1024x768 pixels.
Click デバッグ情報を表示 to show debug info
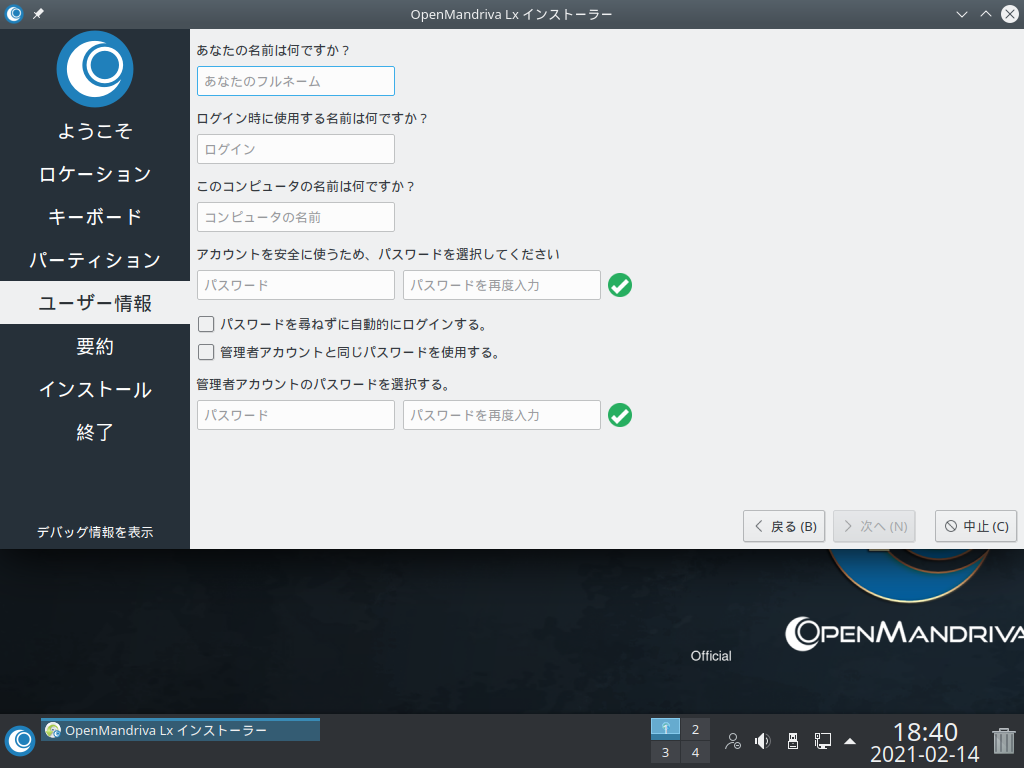[95, 532]
